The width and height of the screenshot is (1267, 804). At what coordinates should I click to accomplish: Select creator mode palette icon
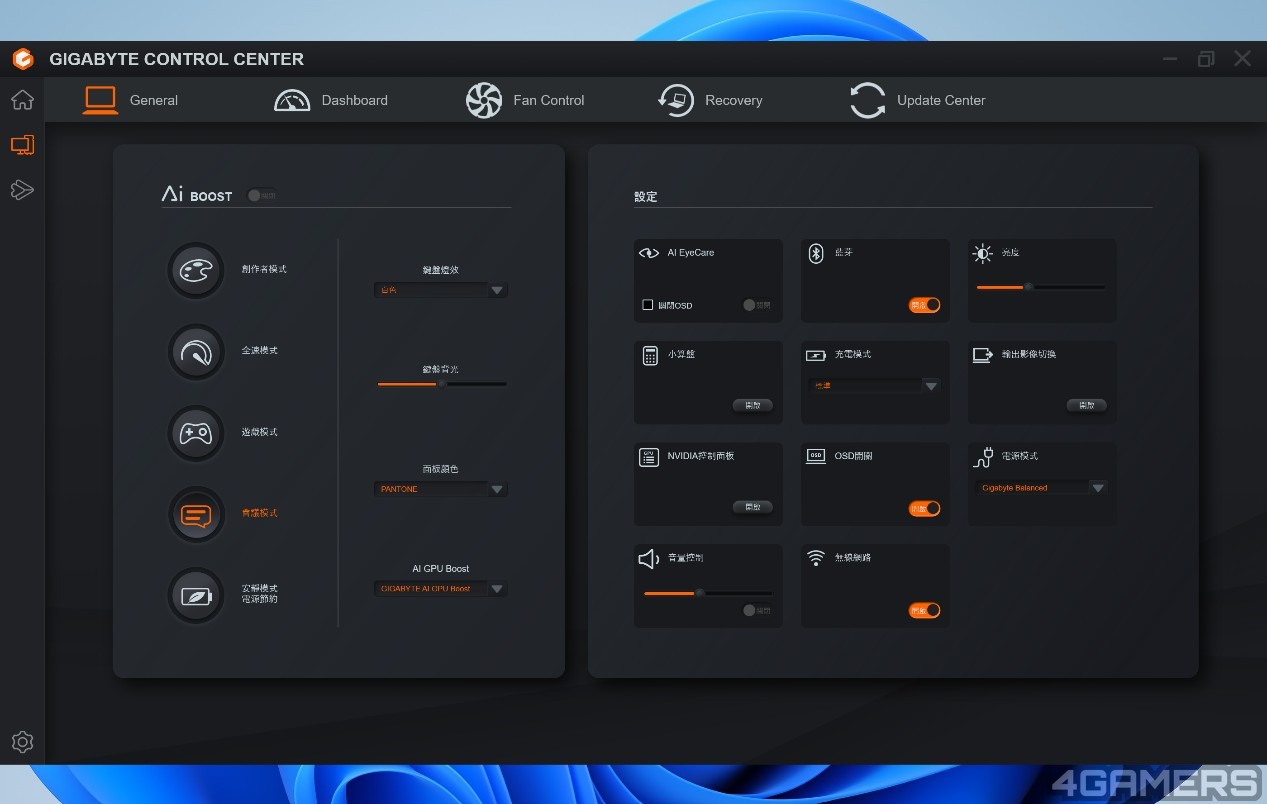pyautogui.click(x=196, y=270)
